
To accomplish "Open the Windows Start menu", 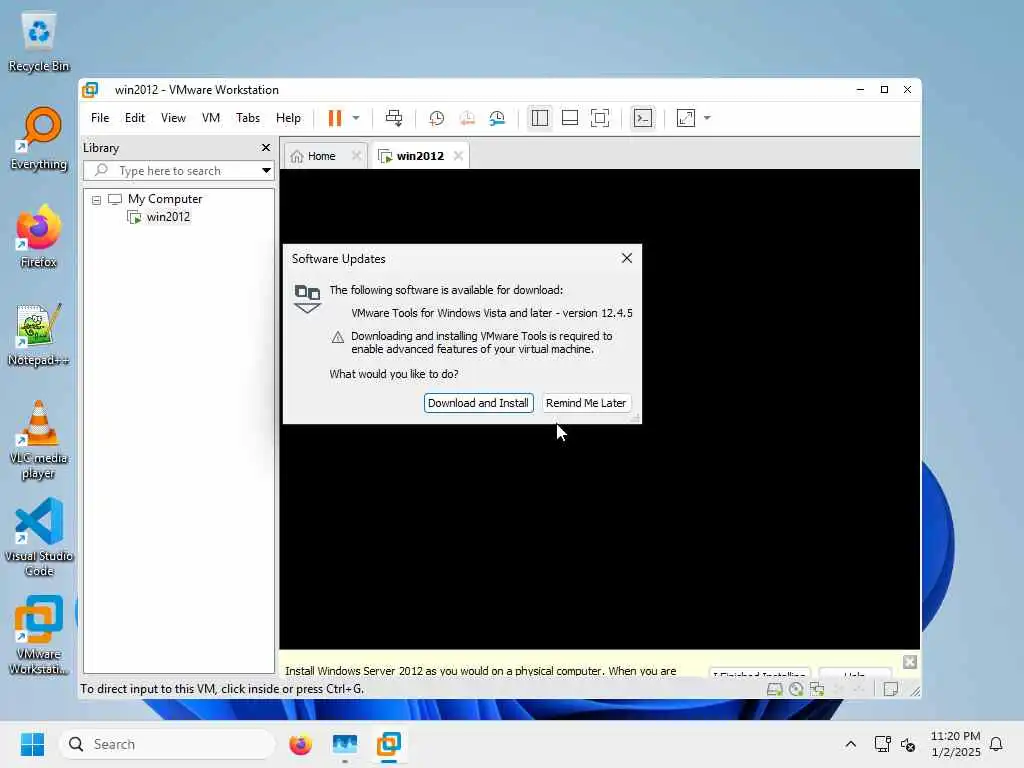I will pos(32,744).
